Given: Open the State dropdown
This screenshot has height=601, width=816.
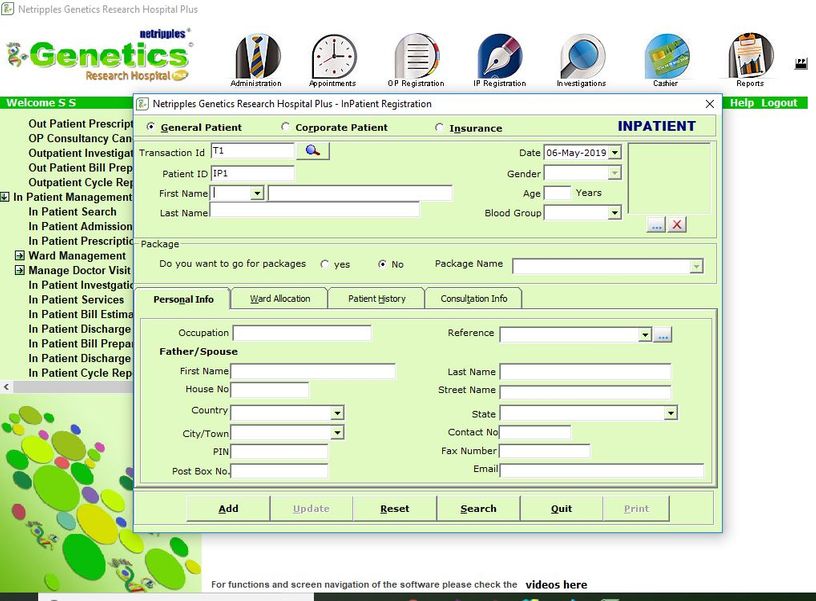Looking at the screenshot, I should 670,413.
